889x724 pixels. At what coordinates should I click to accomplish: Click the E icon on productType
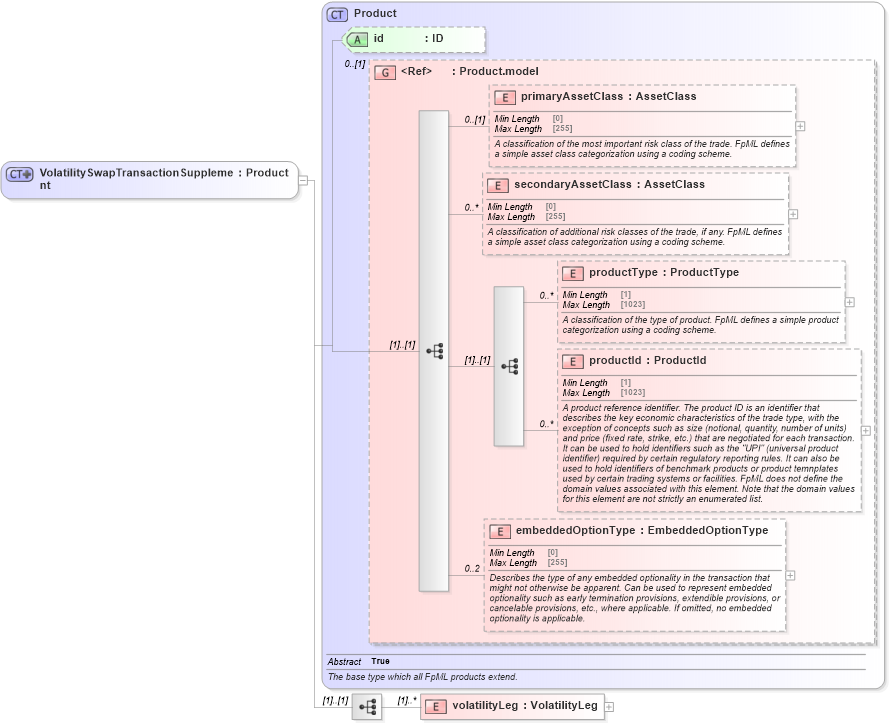[574, 273]
